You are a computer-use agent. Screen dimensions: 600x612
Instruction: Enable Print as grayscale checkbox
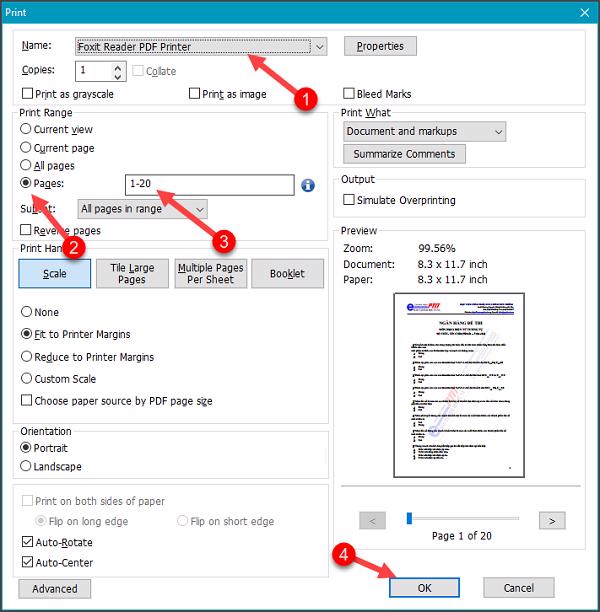27,94
